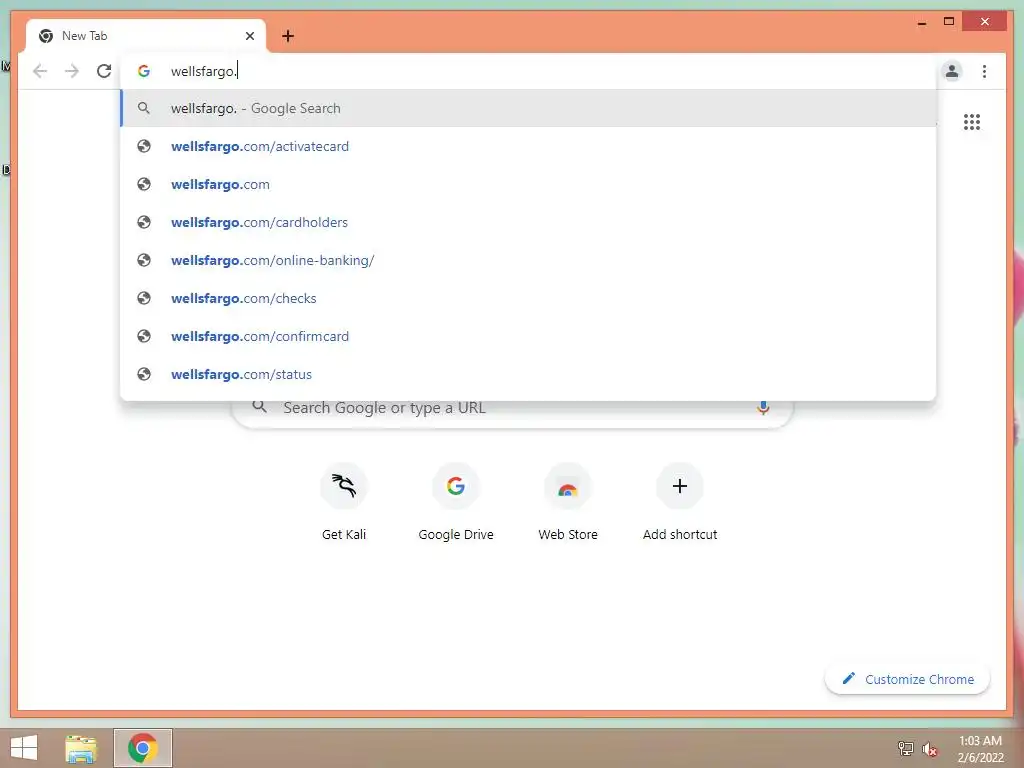Open Chrome three-dot menu
1024x768 pixels.
coord(984,71)
